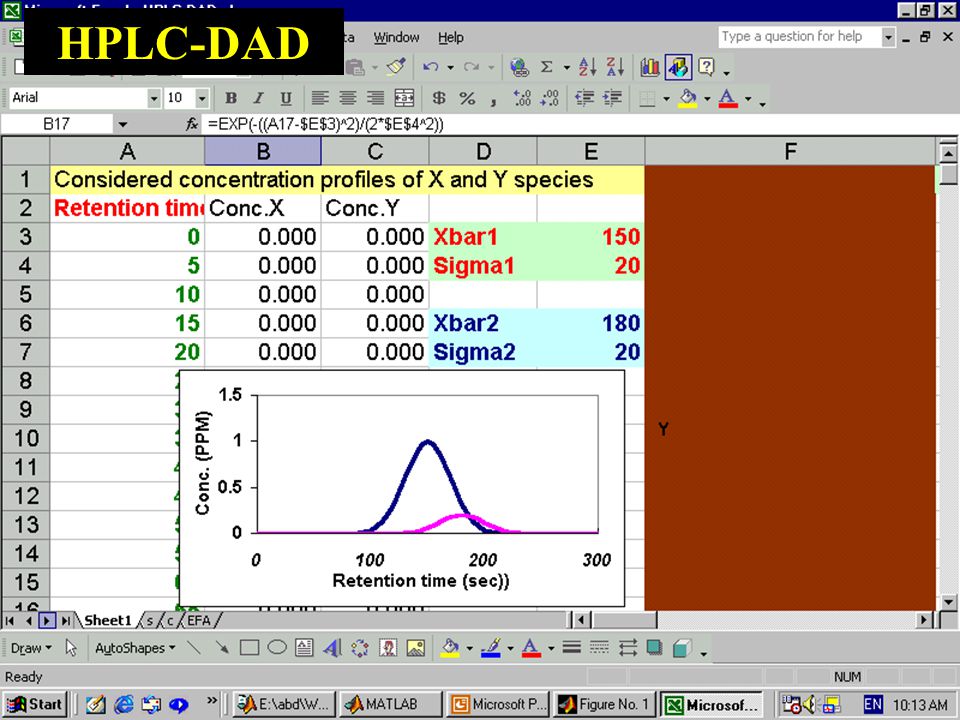The width and height of the screenshot is (960, 720).
Task: Switch to MATLAB in the taskbar
Action: [x=391, y=705]
